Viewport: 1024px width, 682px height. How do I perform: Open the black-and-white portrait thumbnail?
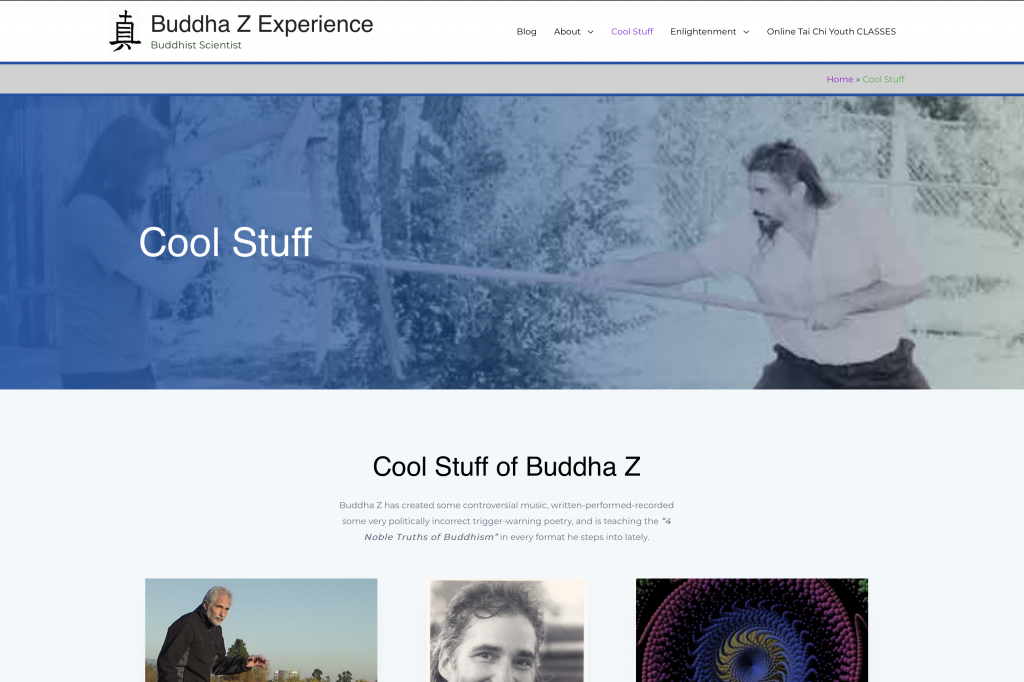click(x=507, y=630)
